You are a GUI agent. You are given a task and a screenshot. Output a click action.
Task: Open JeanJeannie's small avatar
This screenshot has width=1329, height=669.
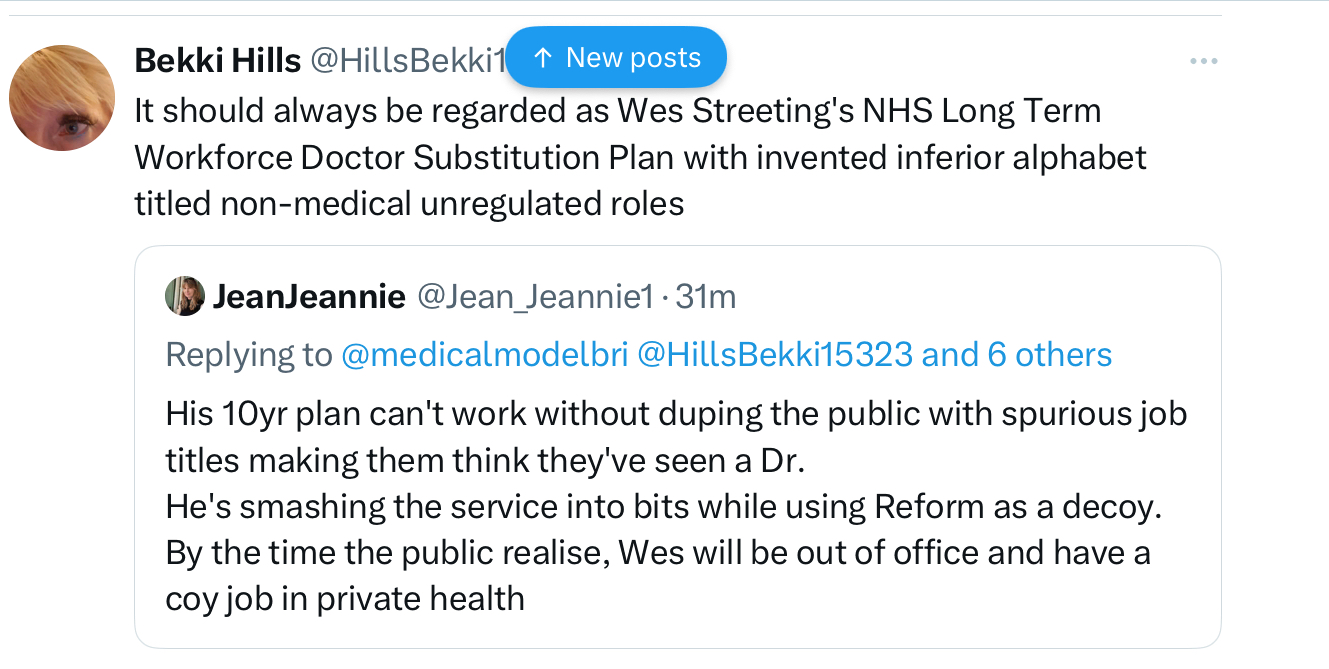(185, 296)
